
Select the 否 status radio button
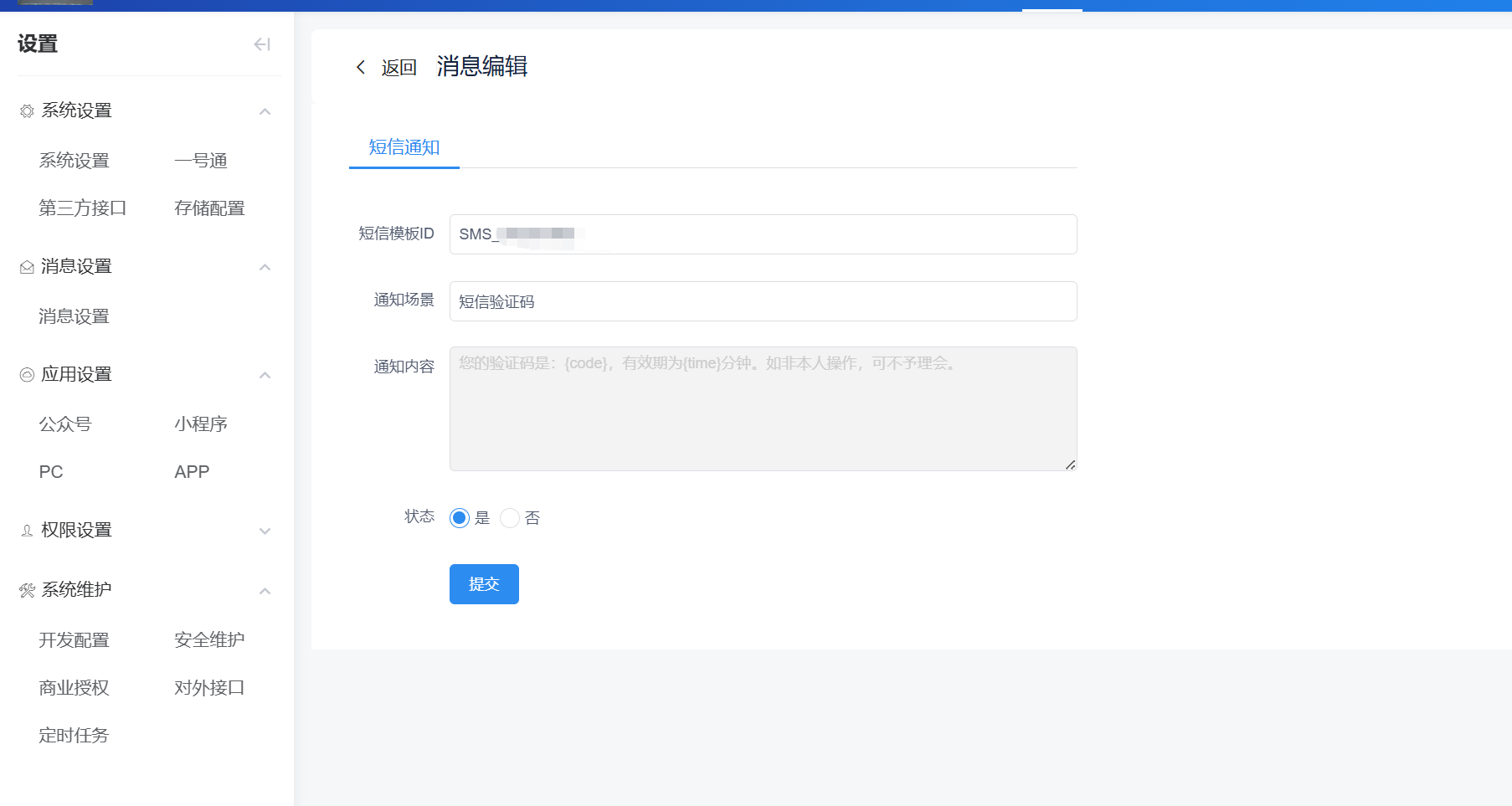click(x=510, y=518)
